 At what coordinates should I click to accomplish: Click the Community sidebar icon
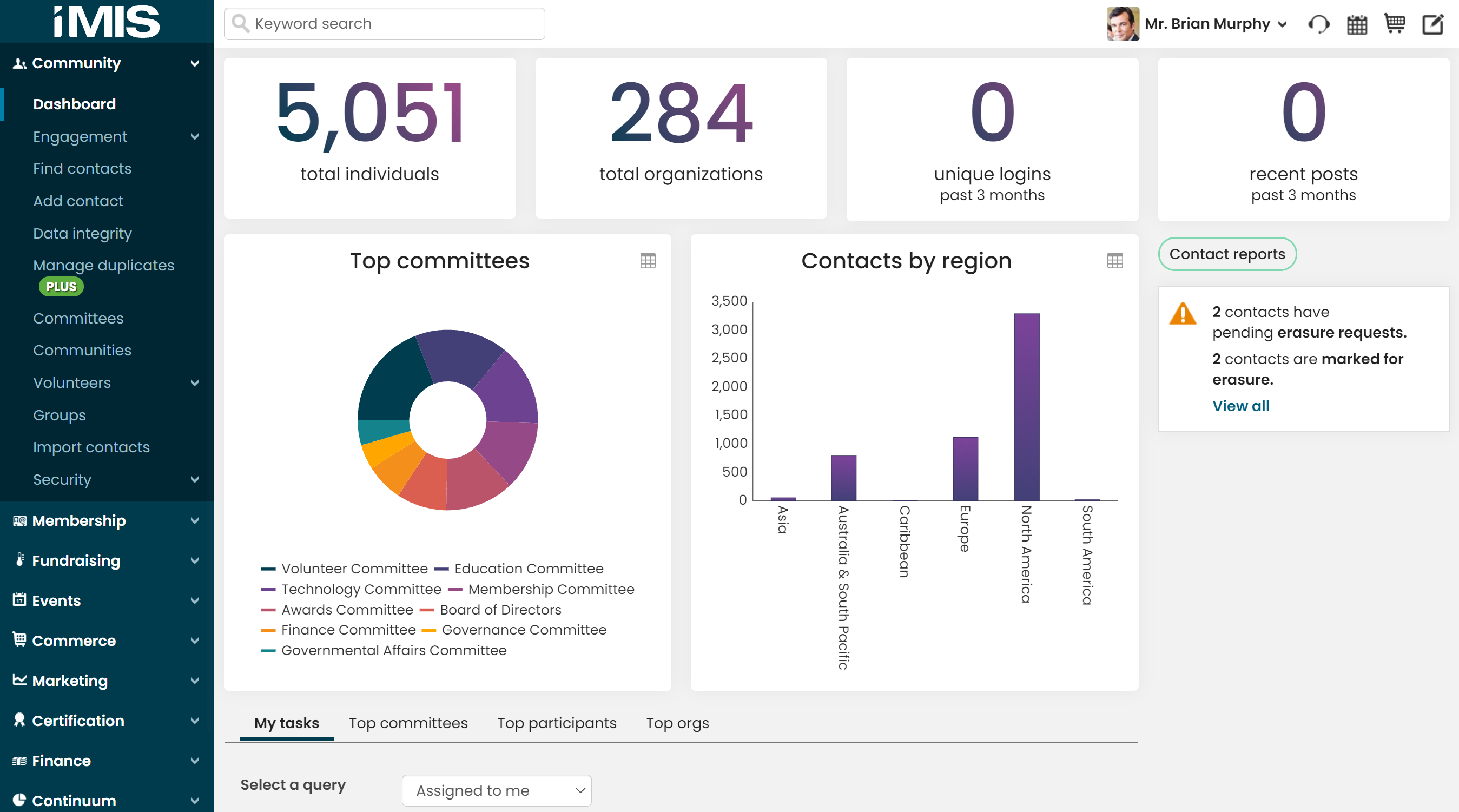pos(18,63)
